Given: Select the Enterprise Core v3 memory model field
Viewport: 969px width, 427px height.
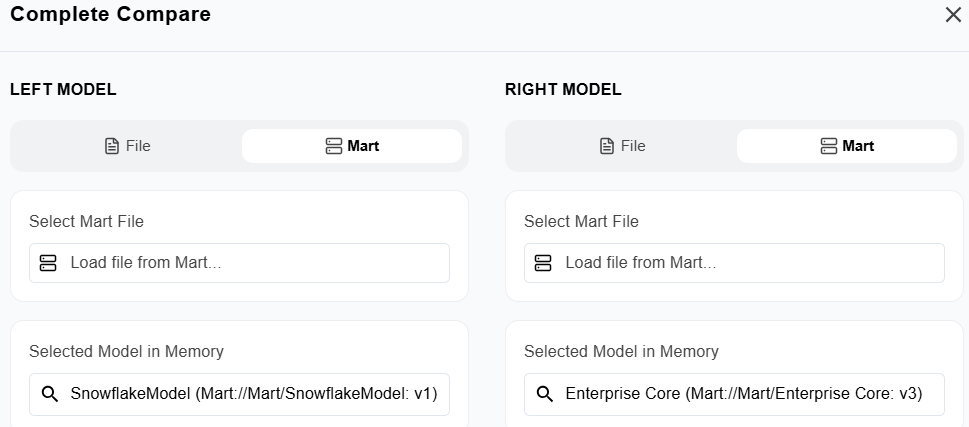Looking at the screenshot, I should click(734, 394).
